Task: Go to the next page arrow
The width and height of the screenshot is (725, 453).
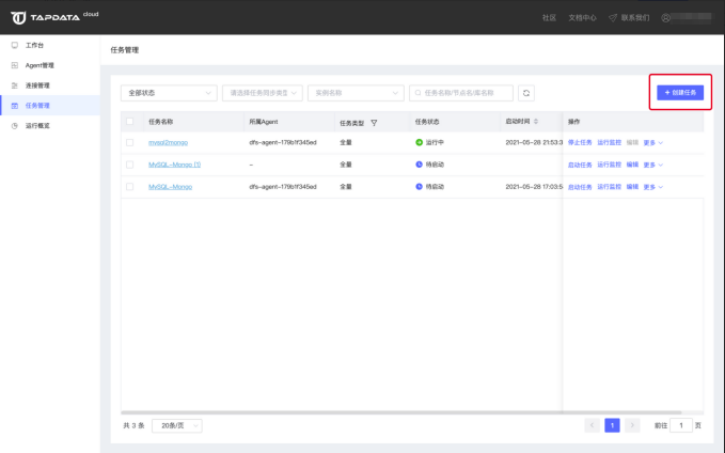Action: click(632, 425)
